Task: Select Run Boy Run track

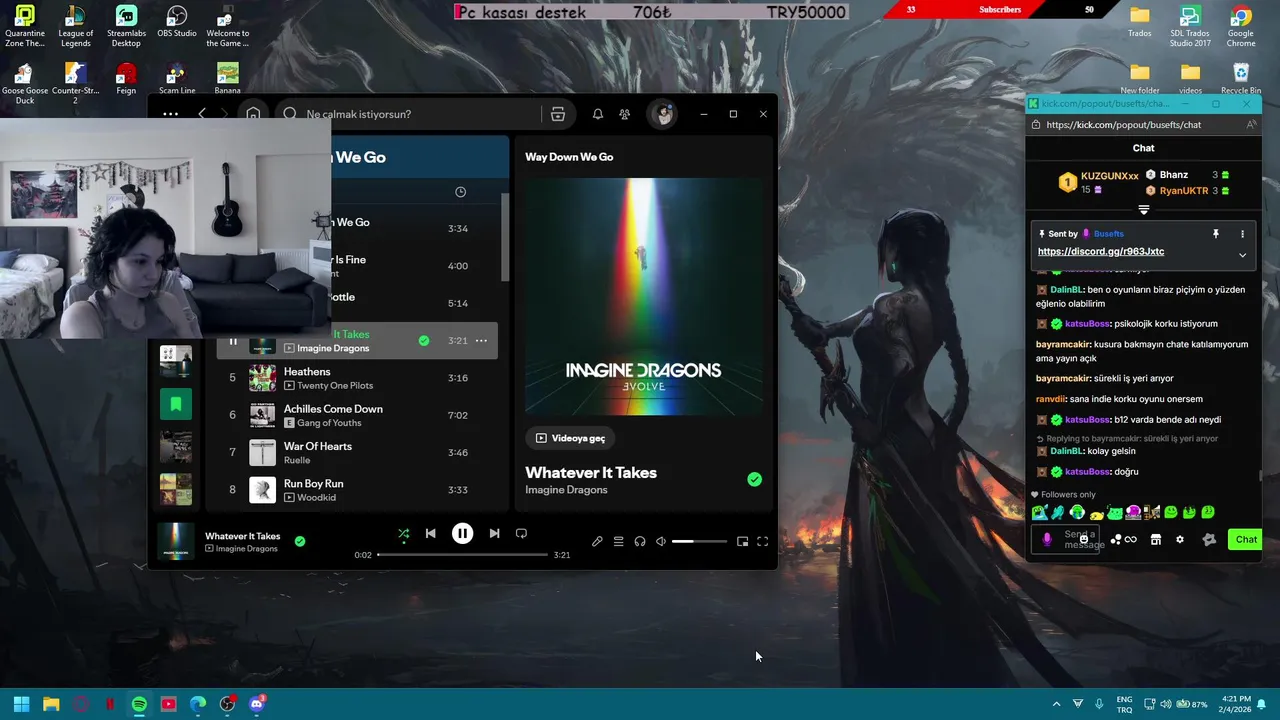Action: click(x=357, y=490)
